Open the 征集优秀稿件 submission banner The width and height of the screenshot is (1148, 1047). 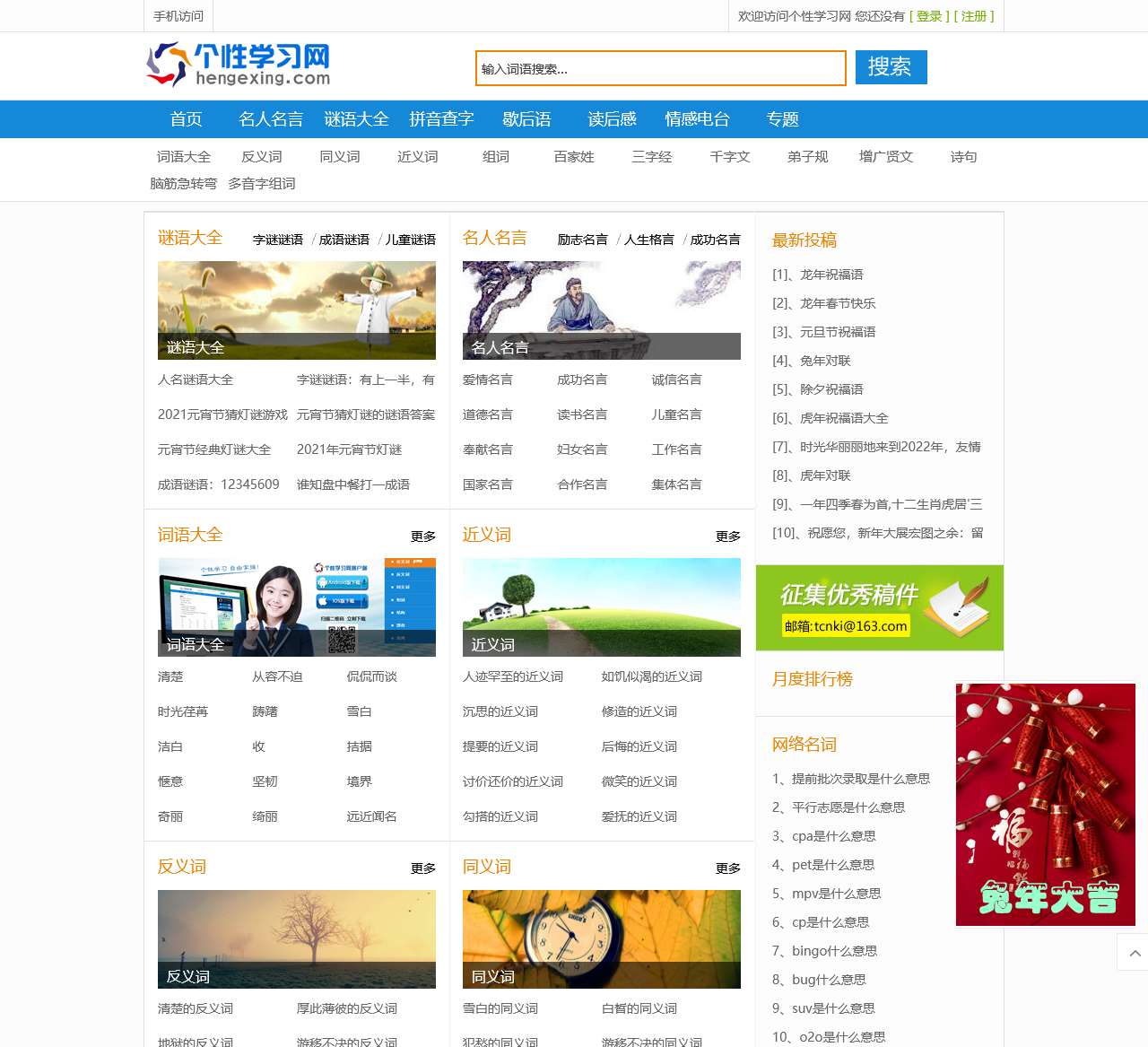pyautogui.click(x=879, y=607)
